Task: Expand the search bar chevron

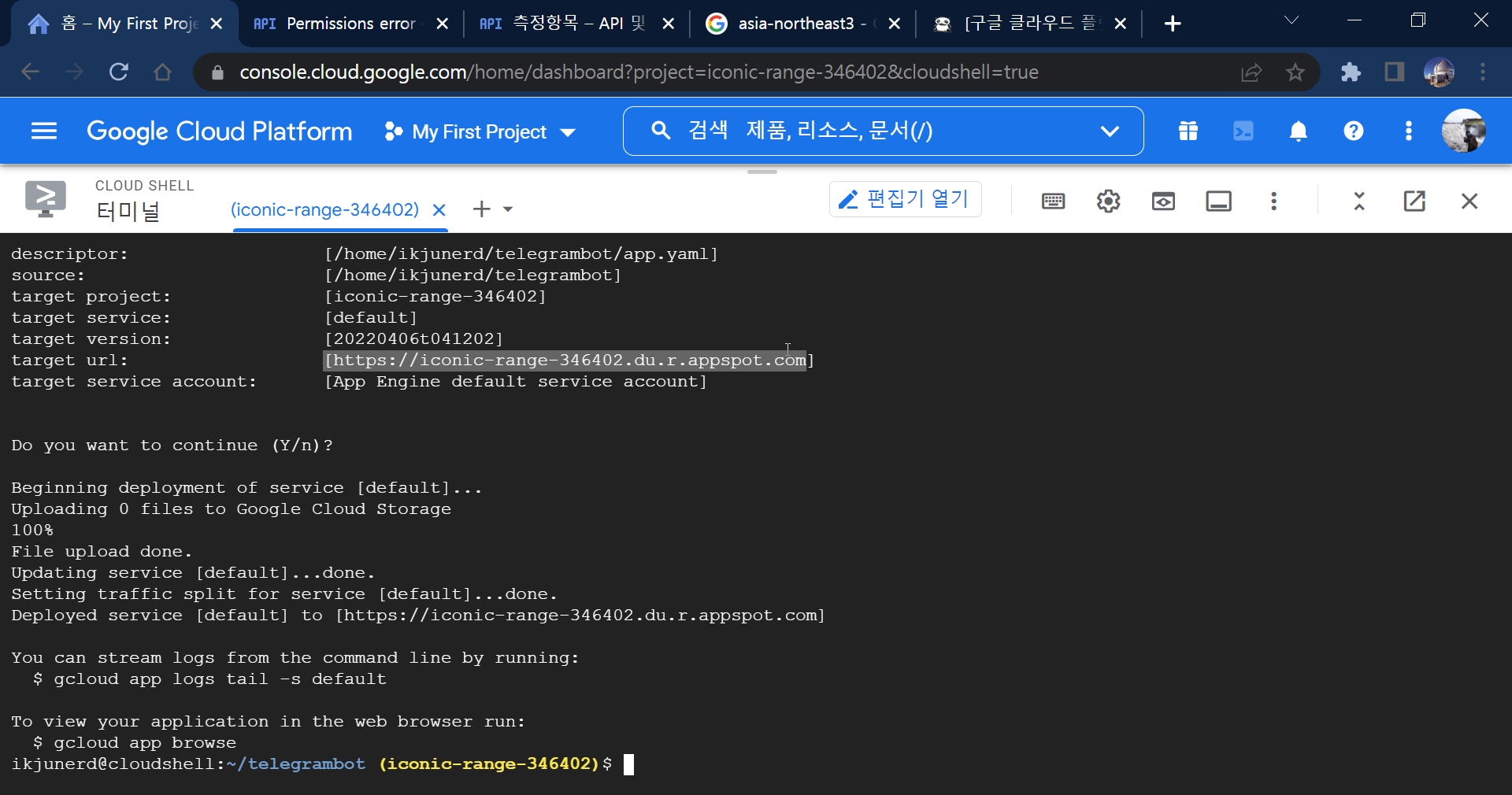Action: 1110,131
